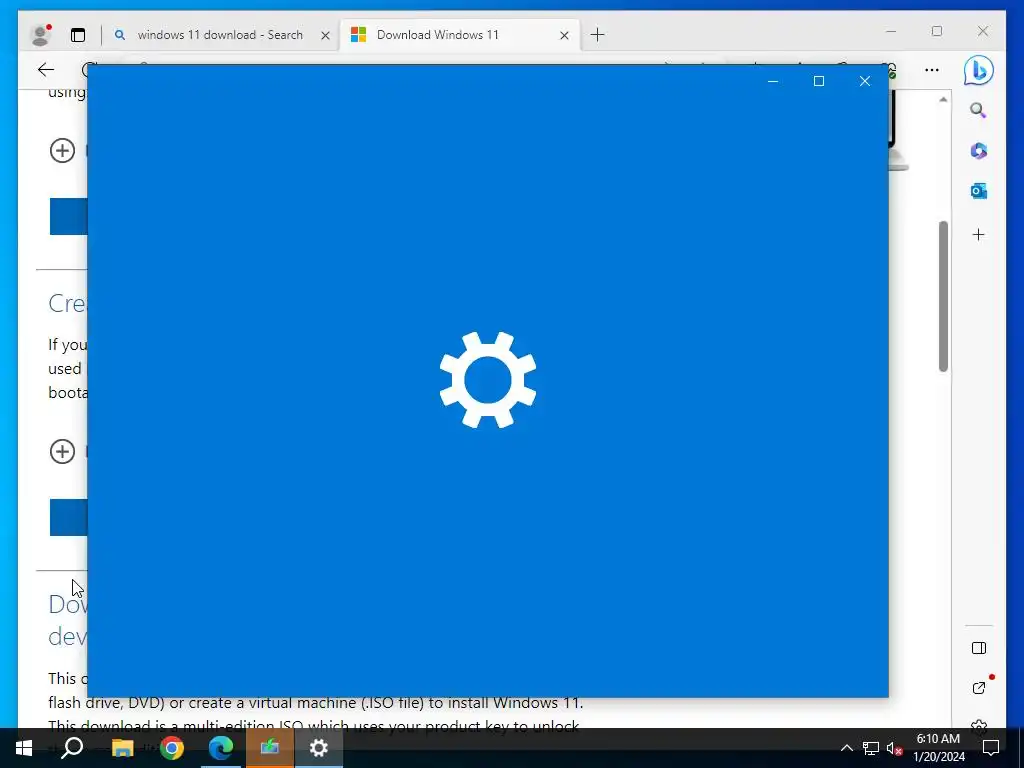The width and height of the screenshot is (1024, 768).
Task: Close the 'Download Windows 11' tab
Action: (564, 35)
